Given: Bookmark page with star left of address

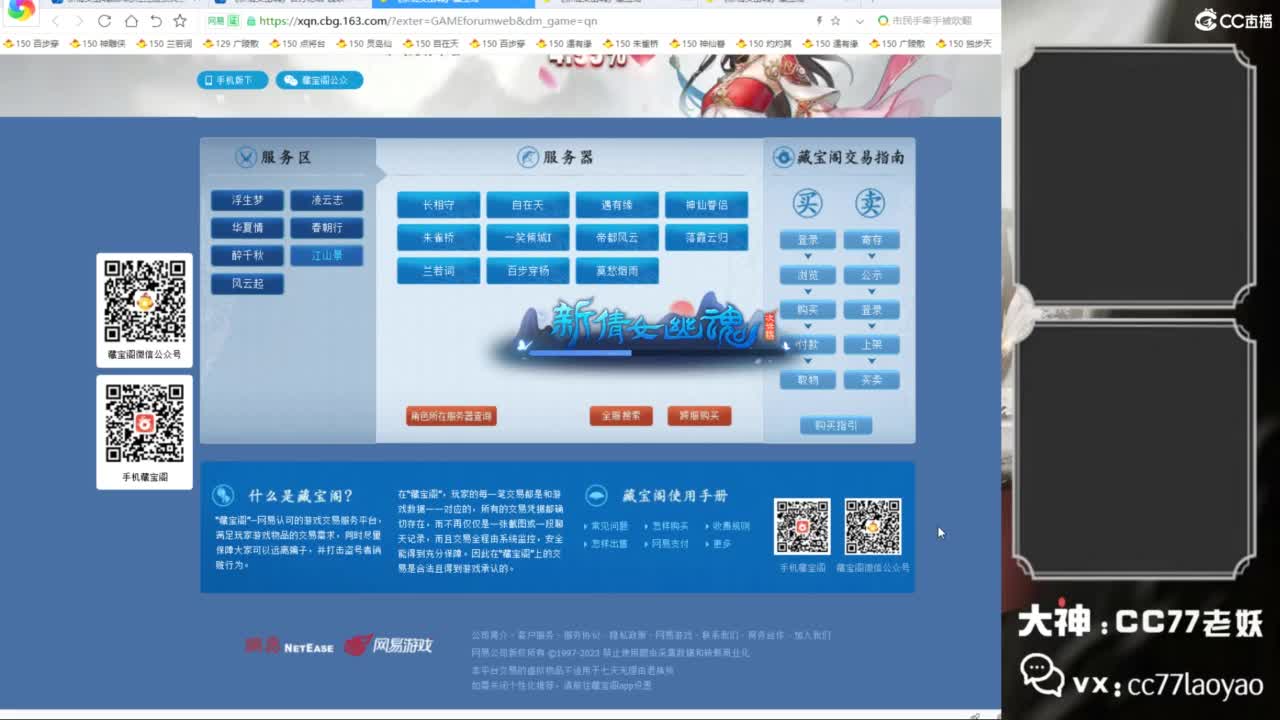Looking at the screenshot, I should click(180, 21).
